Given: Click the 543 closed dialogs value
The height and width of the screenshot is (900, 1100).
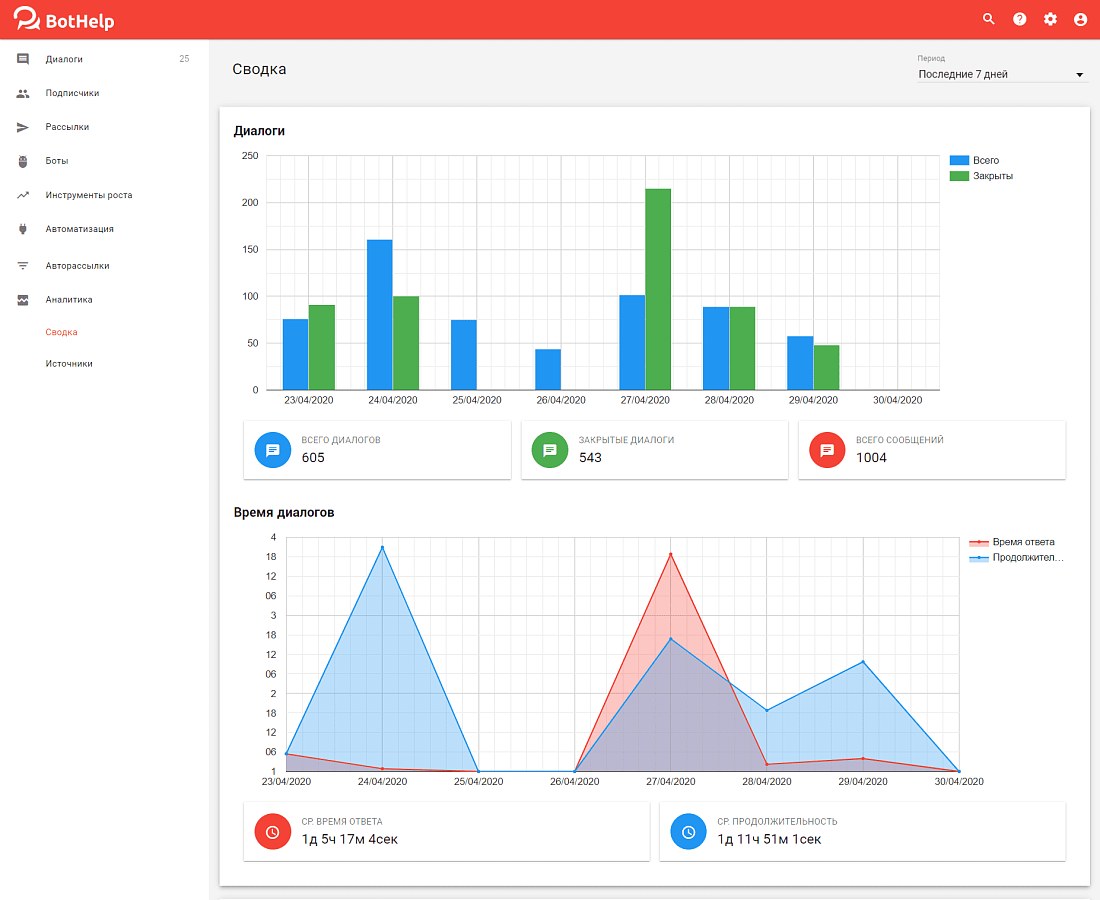Looking at the screenshot, I should tap(590, 457).
